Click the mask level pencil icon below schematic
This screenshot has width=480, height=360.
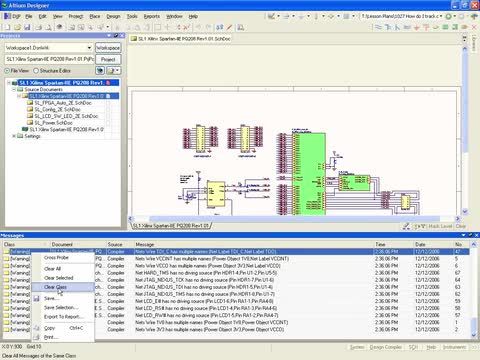click(x=406, y=226)
